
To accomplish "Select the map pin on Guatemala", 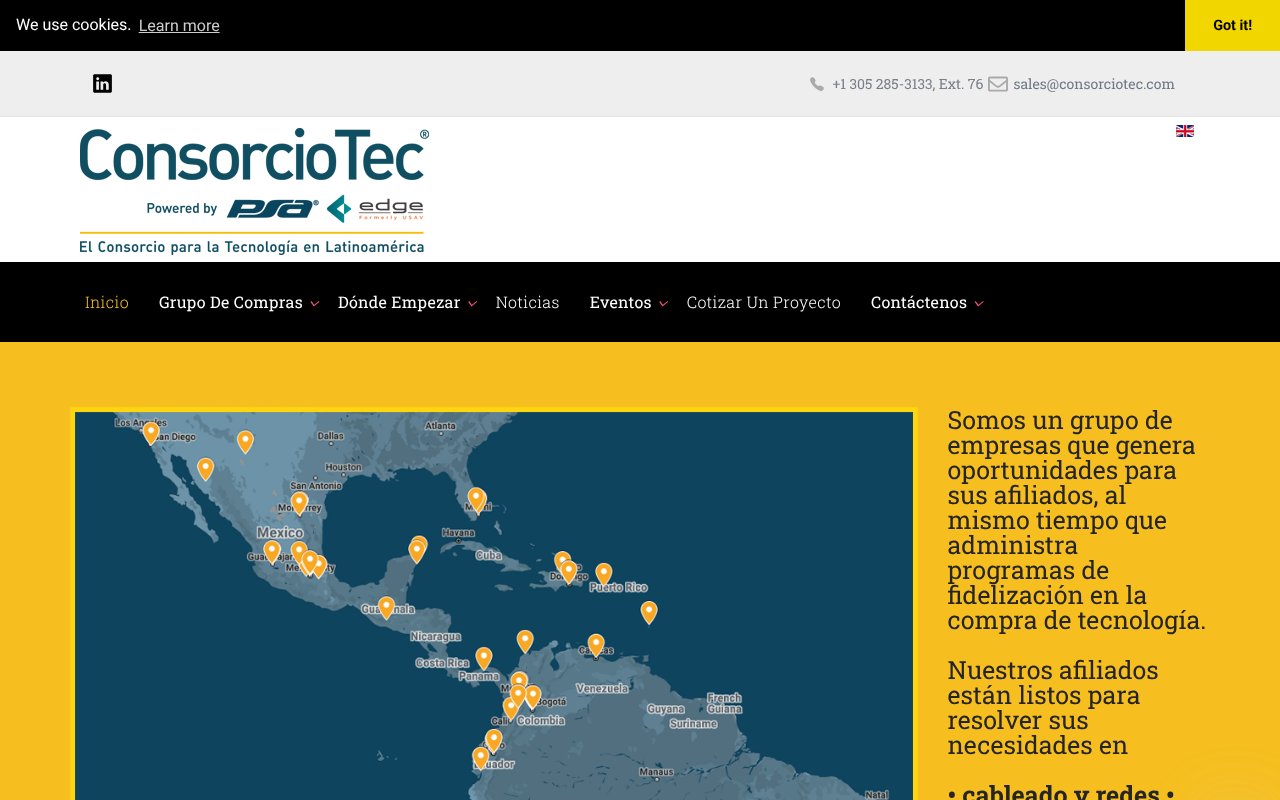I will pyautogui.click(x=386, y=605).
